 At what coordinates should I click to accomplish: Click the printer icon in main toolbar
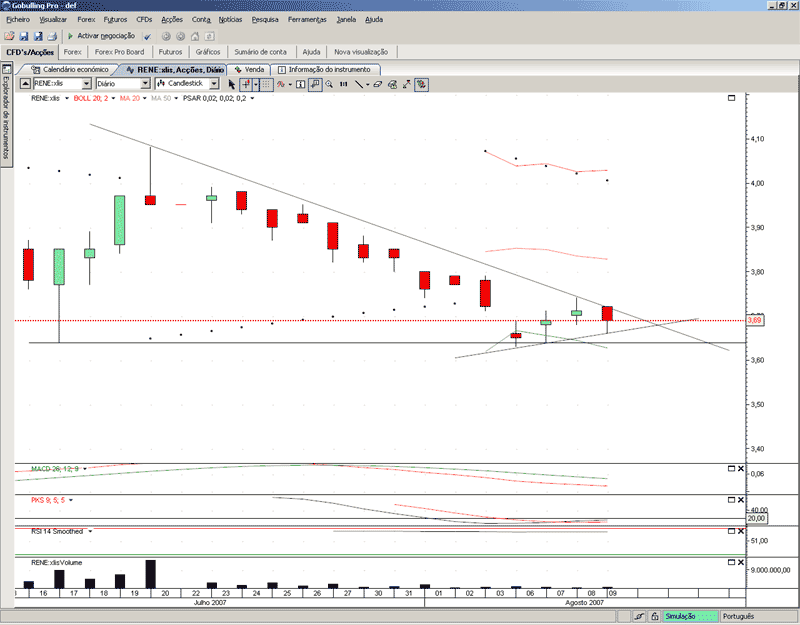coord(52,36)
